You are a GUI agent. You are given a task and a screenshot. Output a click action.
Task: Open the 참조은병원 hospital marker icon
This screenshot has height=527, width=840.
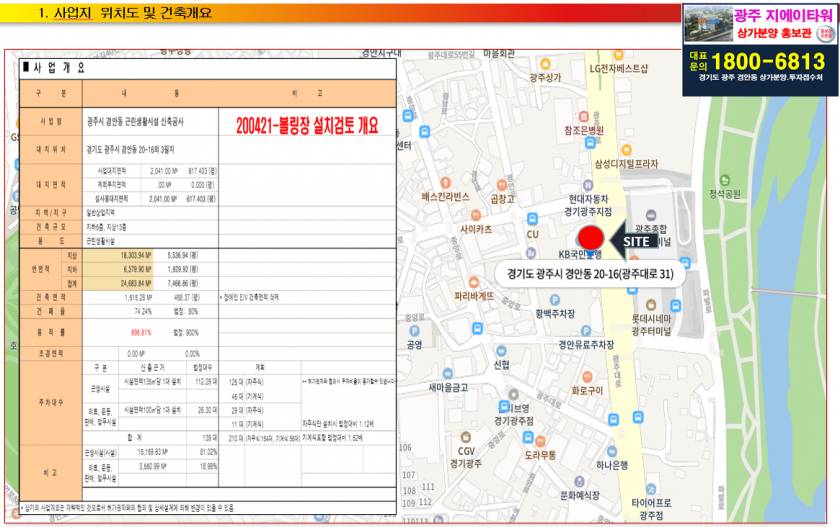coord(583,116)
